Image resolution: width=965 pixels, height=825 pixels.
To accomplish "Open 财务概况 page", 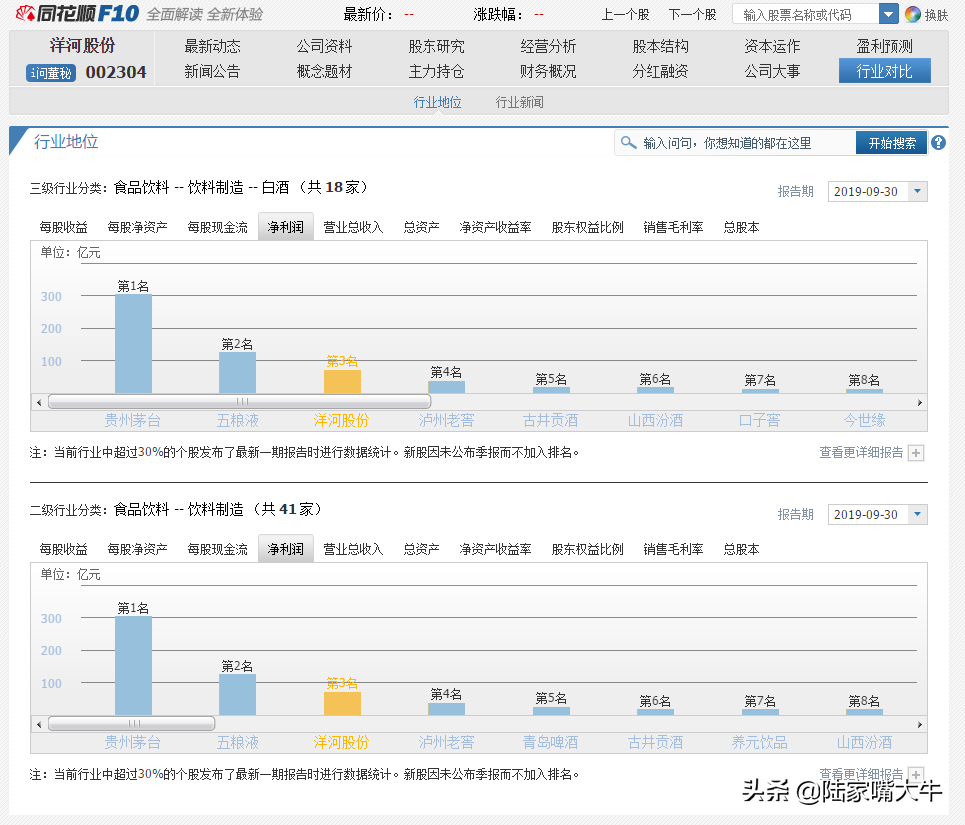I will pos(548,71).
